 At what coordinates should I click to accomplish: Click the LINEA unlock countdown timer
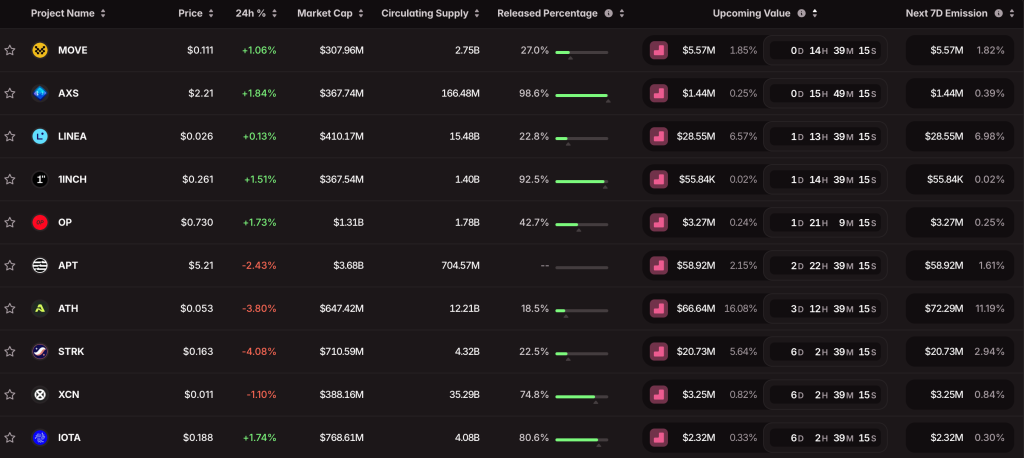[825, 136]
